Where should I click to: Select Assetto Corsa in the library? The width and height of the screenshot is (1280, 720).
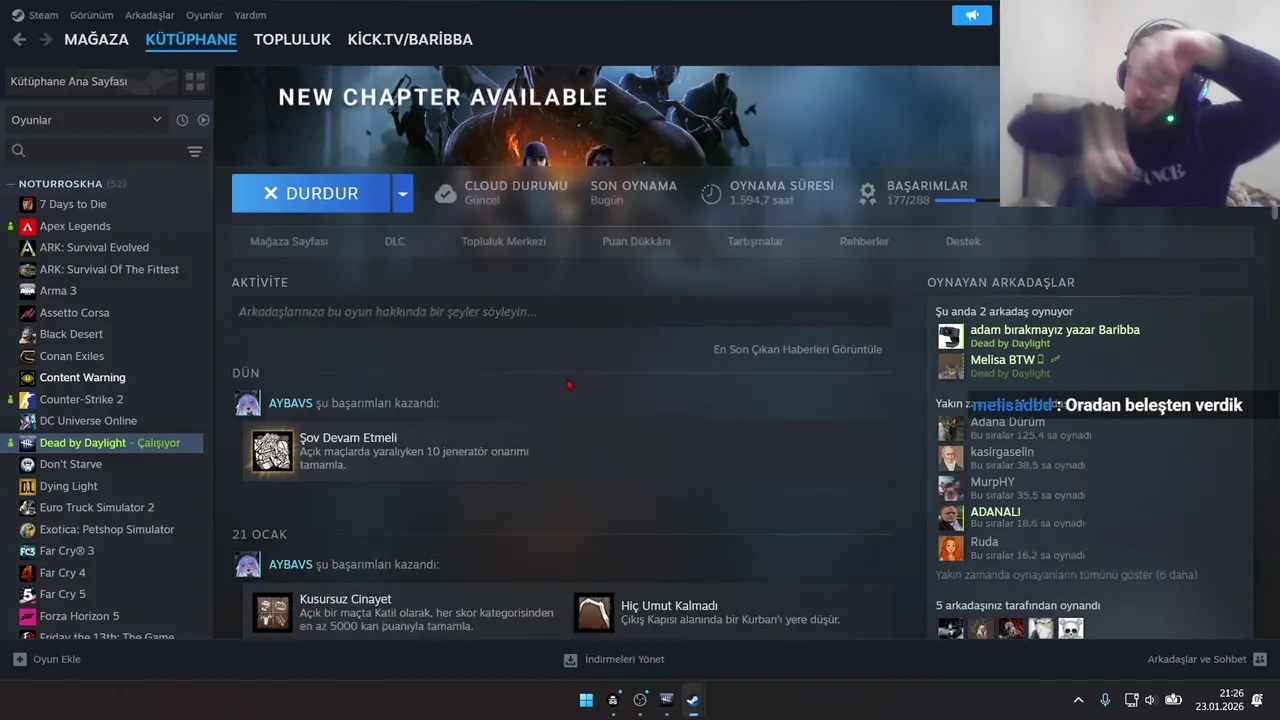(74, 313)
